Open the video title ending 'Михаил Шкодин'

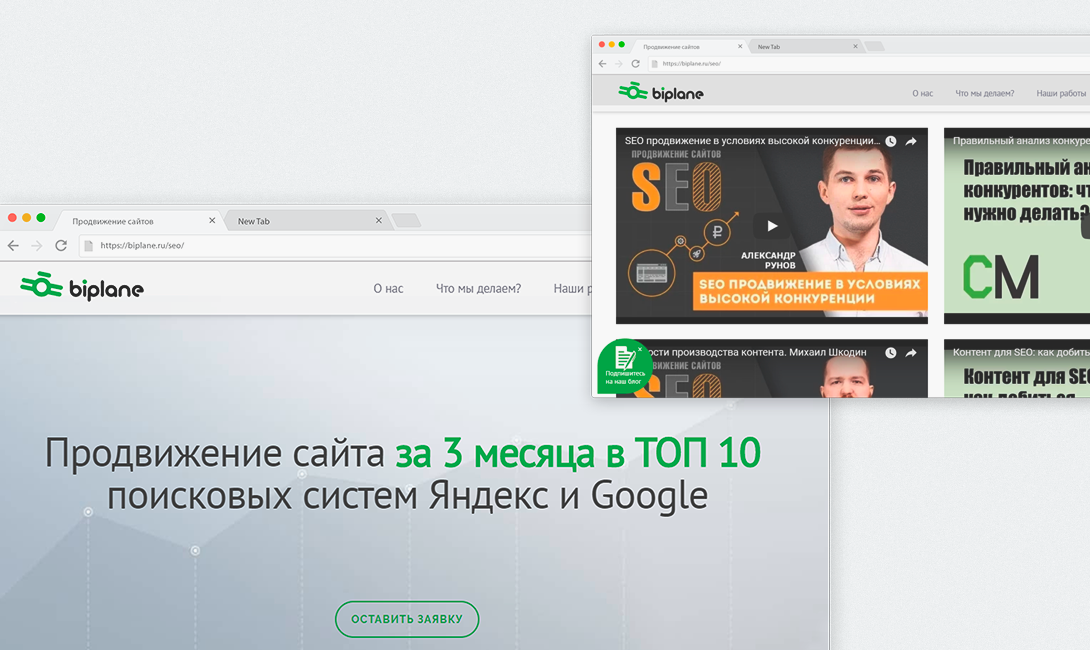click(756, 352)
